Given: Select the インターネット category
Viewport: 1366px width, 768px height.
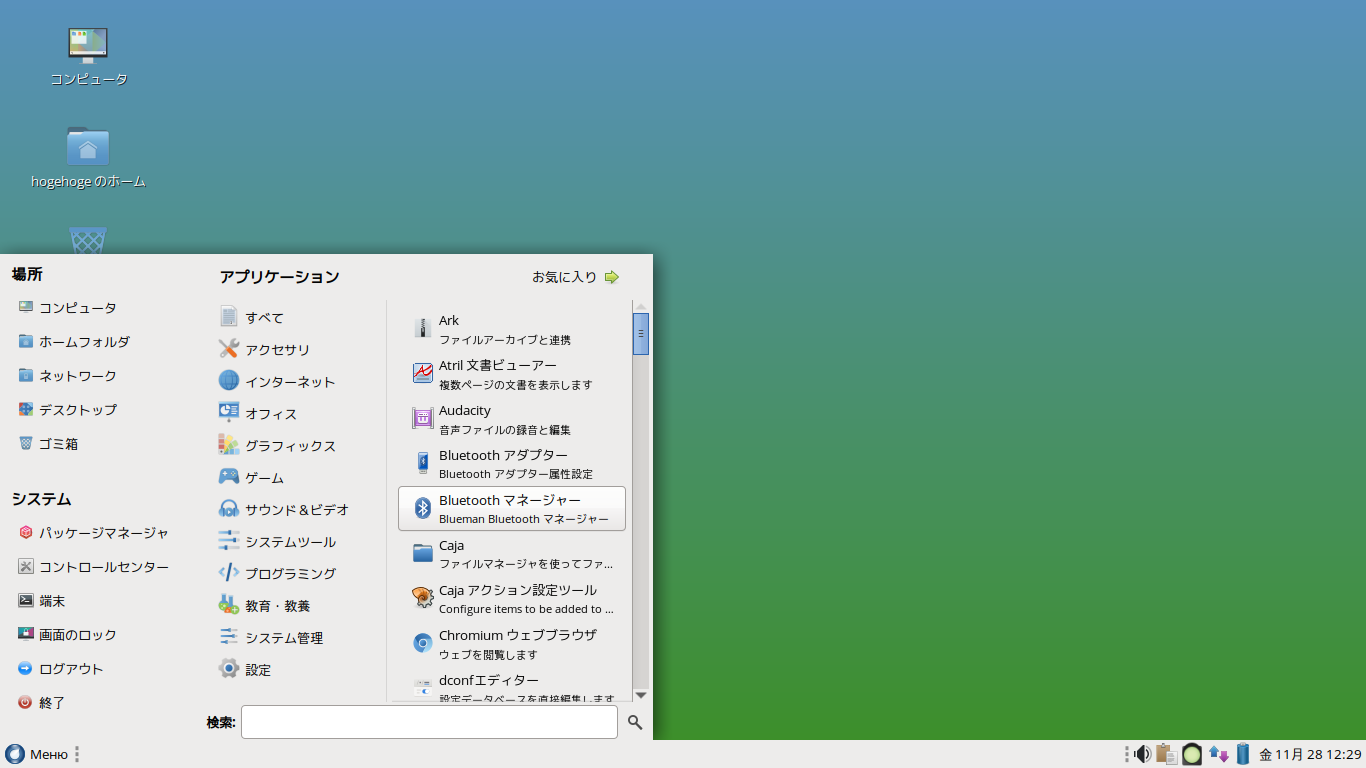Looking at the screenshot, I should click(x=277, y=382).
